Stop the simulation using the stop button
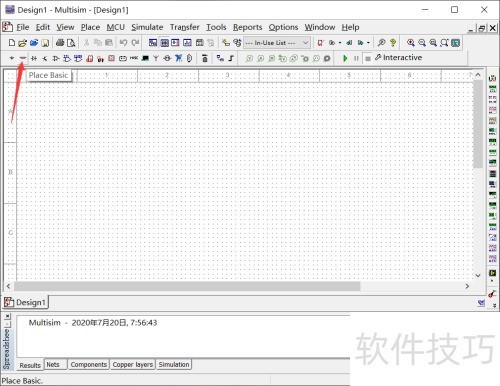The width and height of the screenshot is (500, 386). (x=368, y=59)
